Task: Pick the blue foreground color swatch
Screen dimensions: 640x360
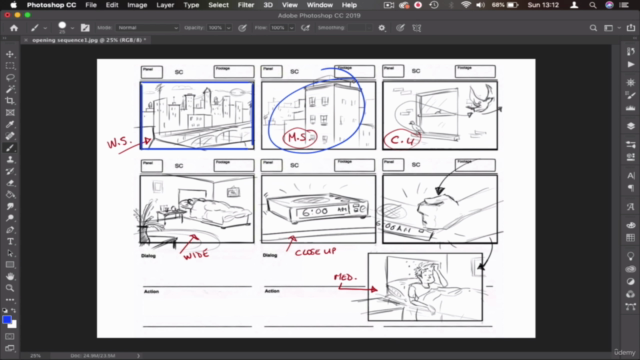Action: (7, 320)
